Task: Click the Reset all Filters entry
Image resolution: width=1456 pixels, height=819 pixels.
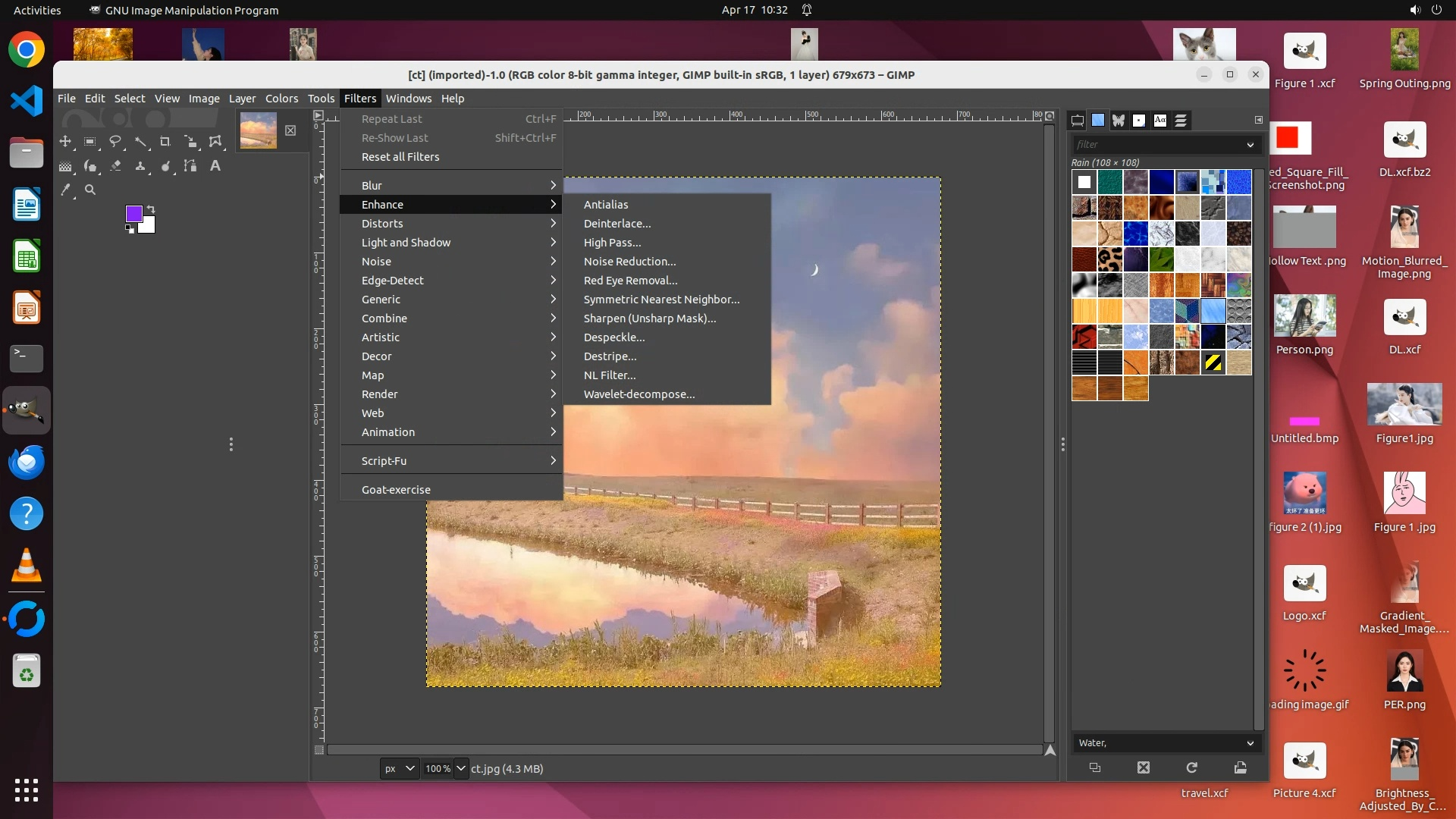Action: [x=400, y=157]
